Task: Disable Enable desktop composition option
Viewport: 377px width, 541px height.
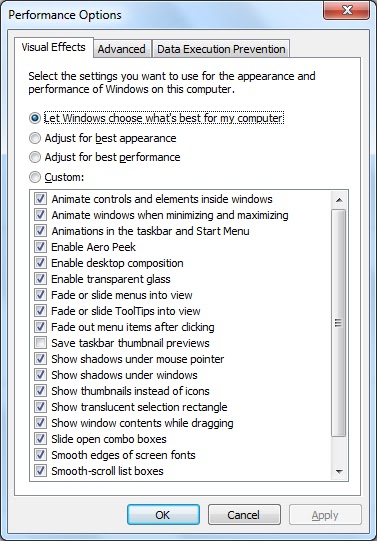Action: [40, 263]
